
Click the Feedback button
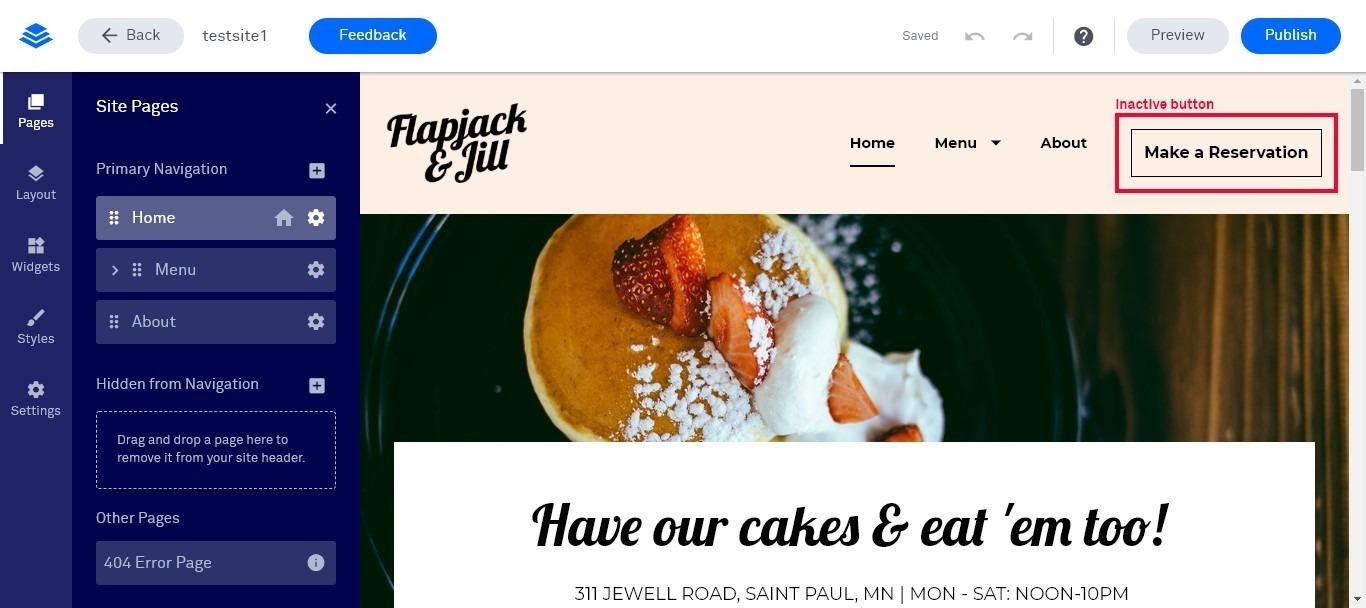click(x=373, y=35)
